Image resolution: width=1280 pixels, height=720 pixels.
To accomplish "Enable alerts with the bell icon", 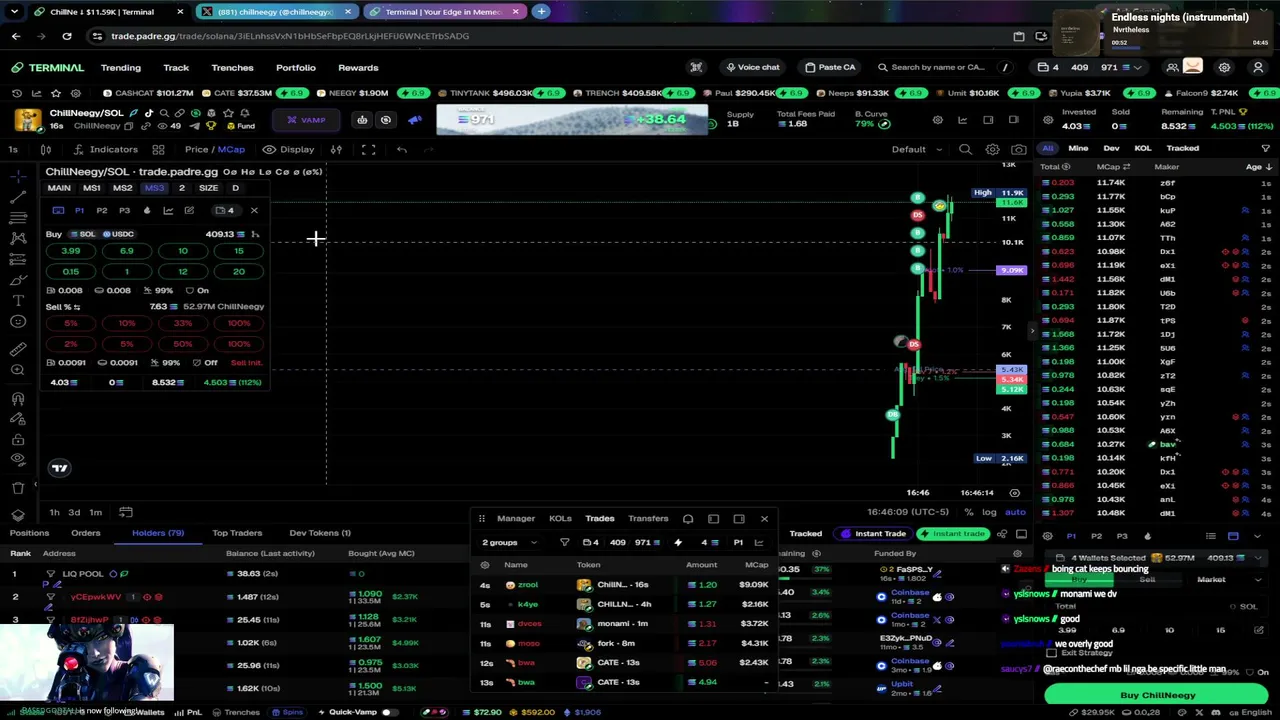I will 243,113.
